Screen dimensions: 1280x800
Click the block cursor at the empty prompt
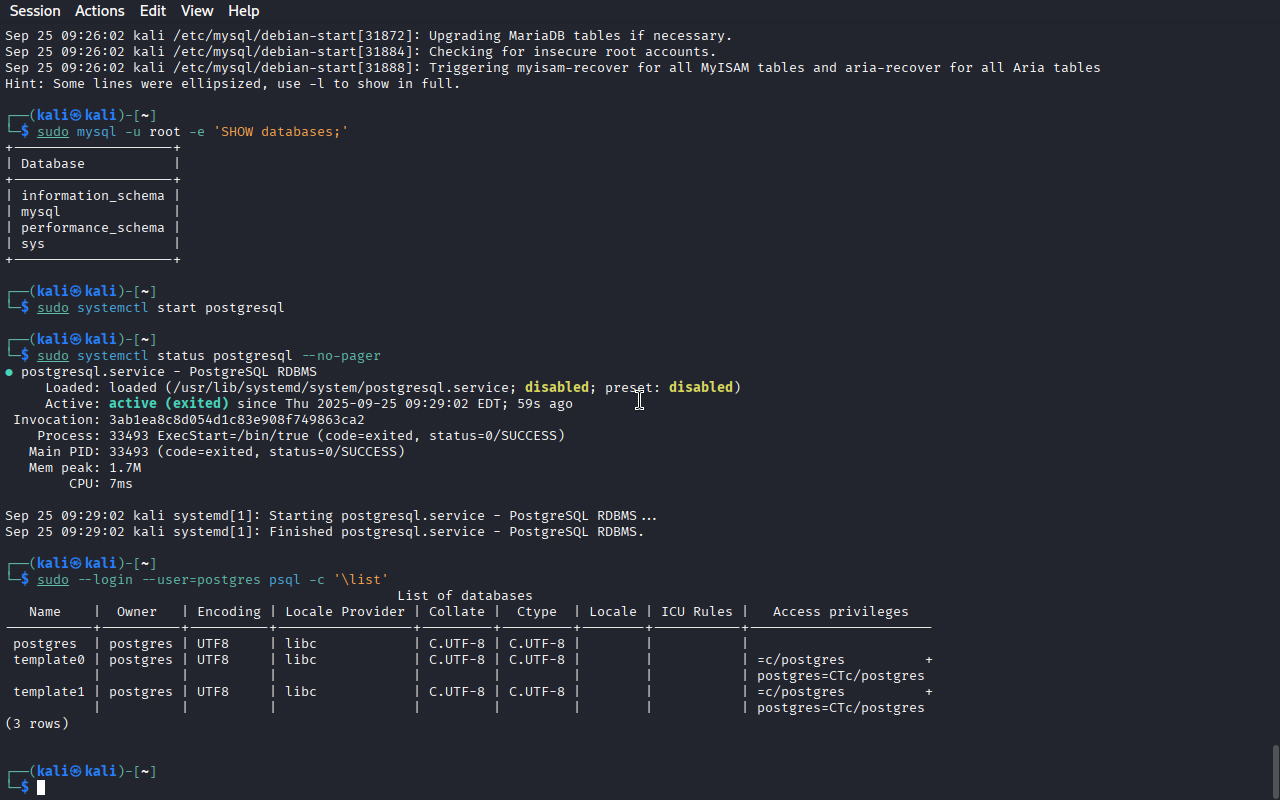[41, 788]
